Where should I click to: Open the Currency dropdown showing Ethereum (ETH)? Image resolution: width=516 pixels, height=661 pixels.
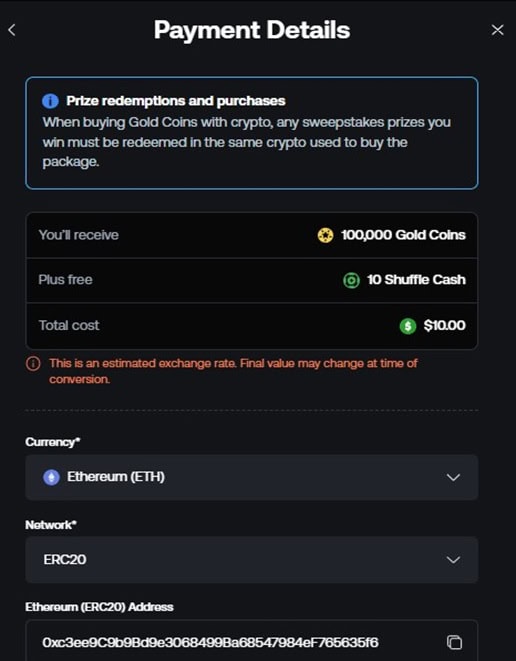[252, 477]
